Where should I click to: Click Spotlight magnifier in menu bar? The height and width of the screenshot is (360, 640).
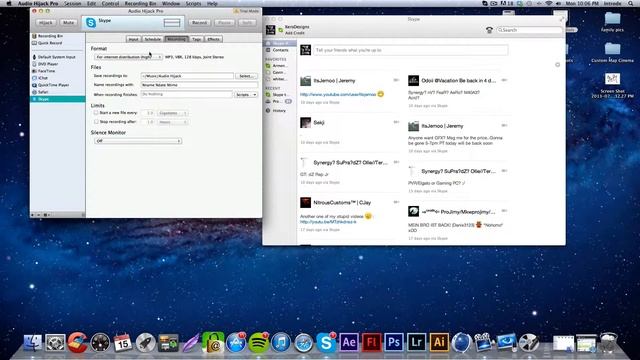[x=631, y=3]
